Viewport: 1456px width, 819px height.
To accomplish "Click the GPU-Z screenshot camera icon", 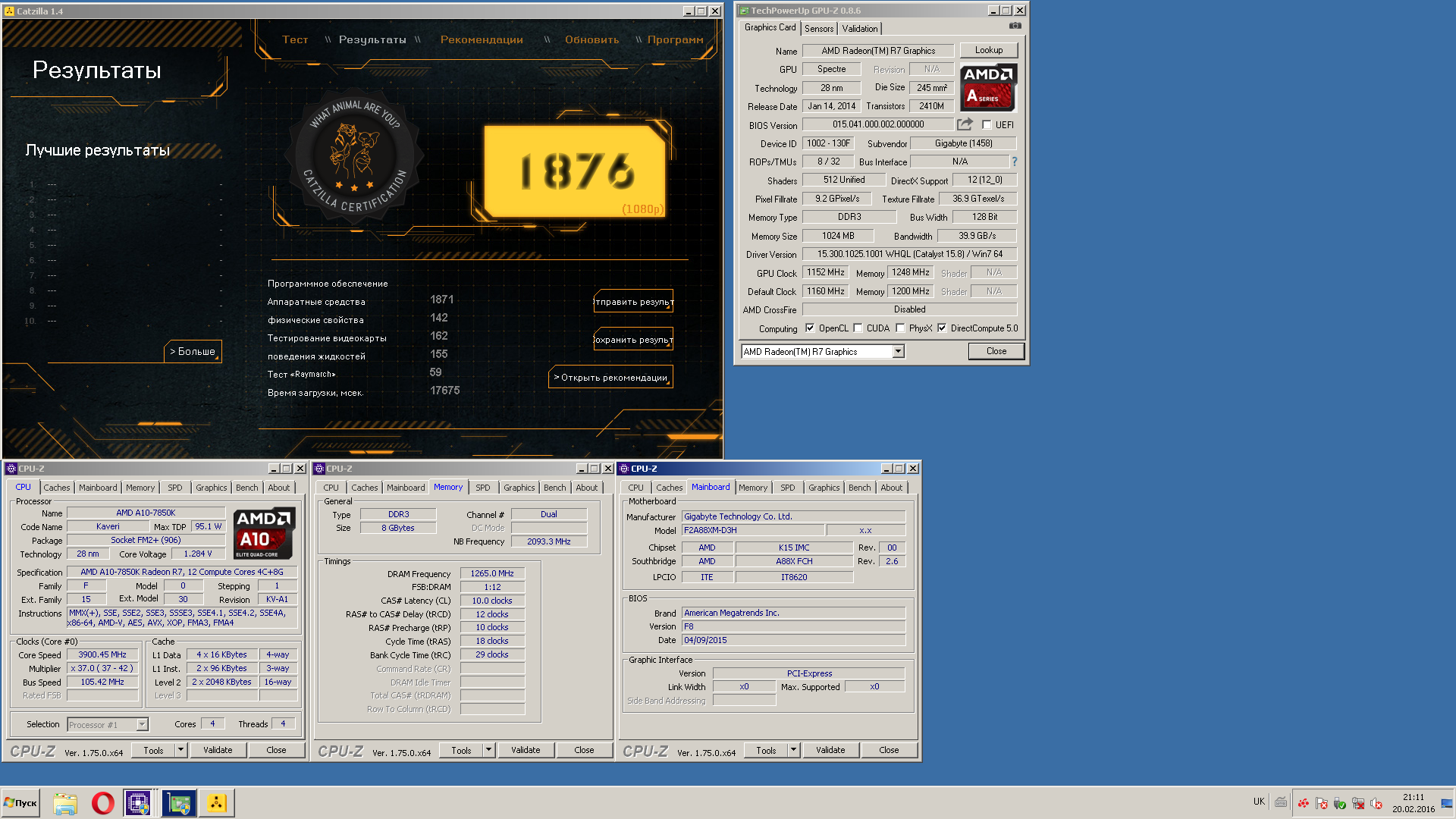I will (1015, 26).
